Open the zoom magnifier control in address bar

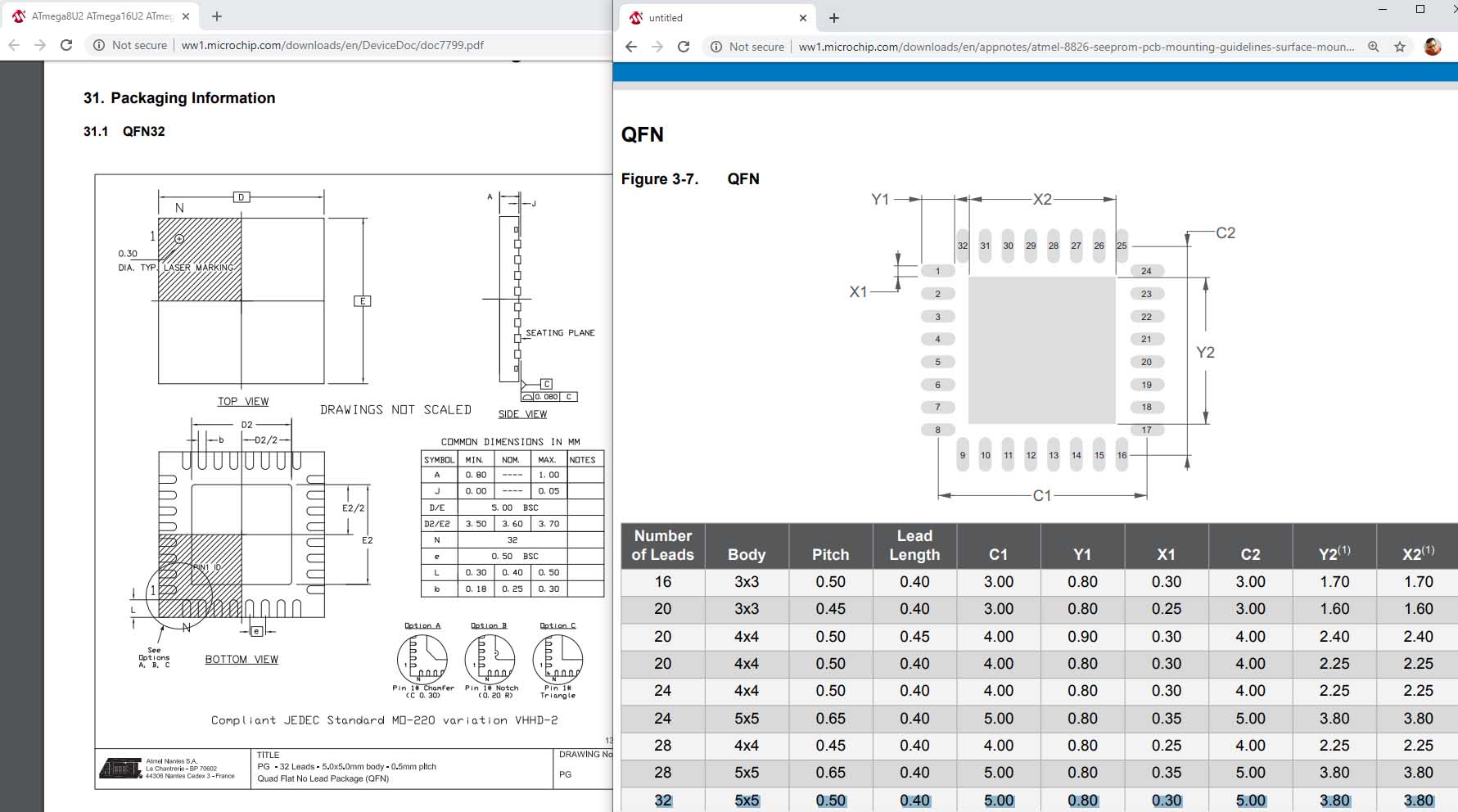point(1374,47)
